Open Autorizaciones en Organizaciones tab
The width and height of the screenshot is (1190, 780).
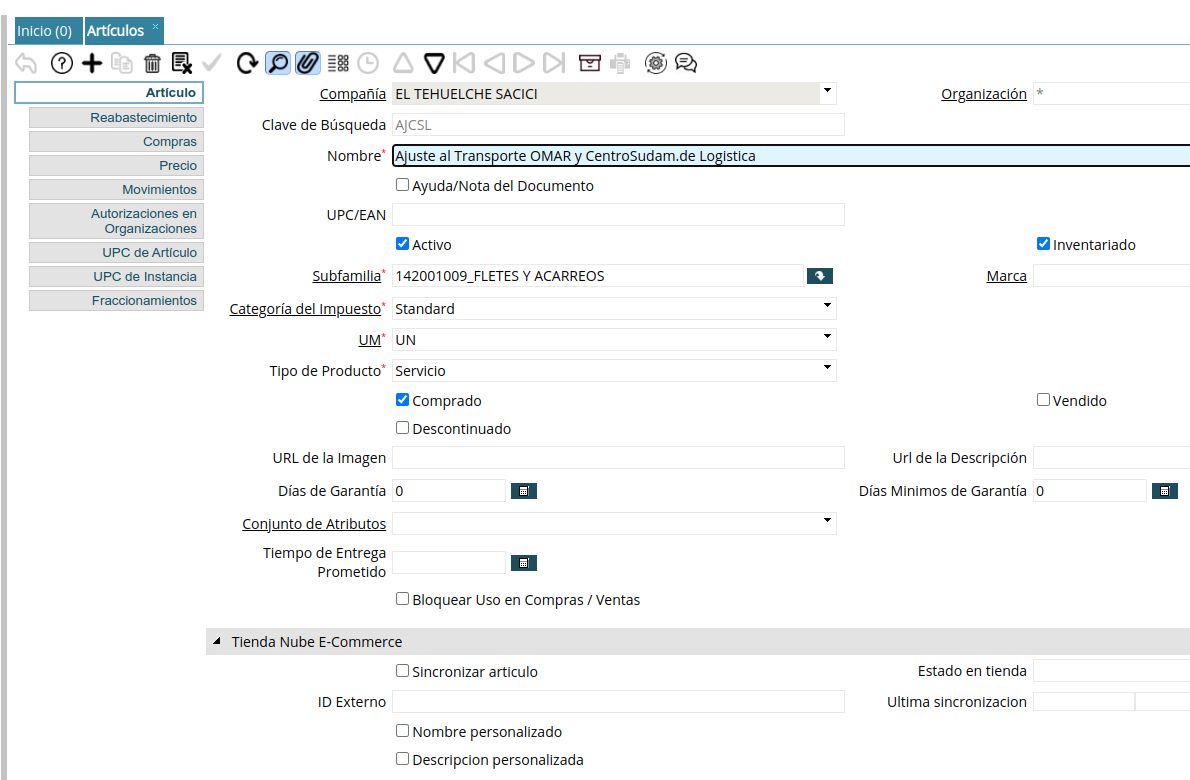[x=116, y=221]
